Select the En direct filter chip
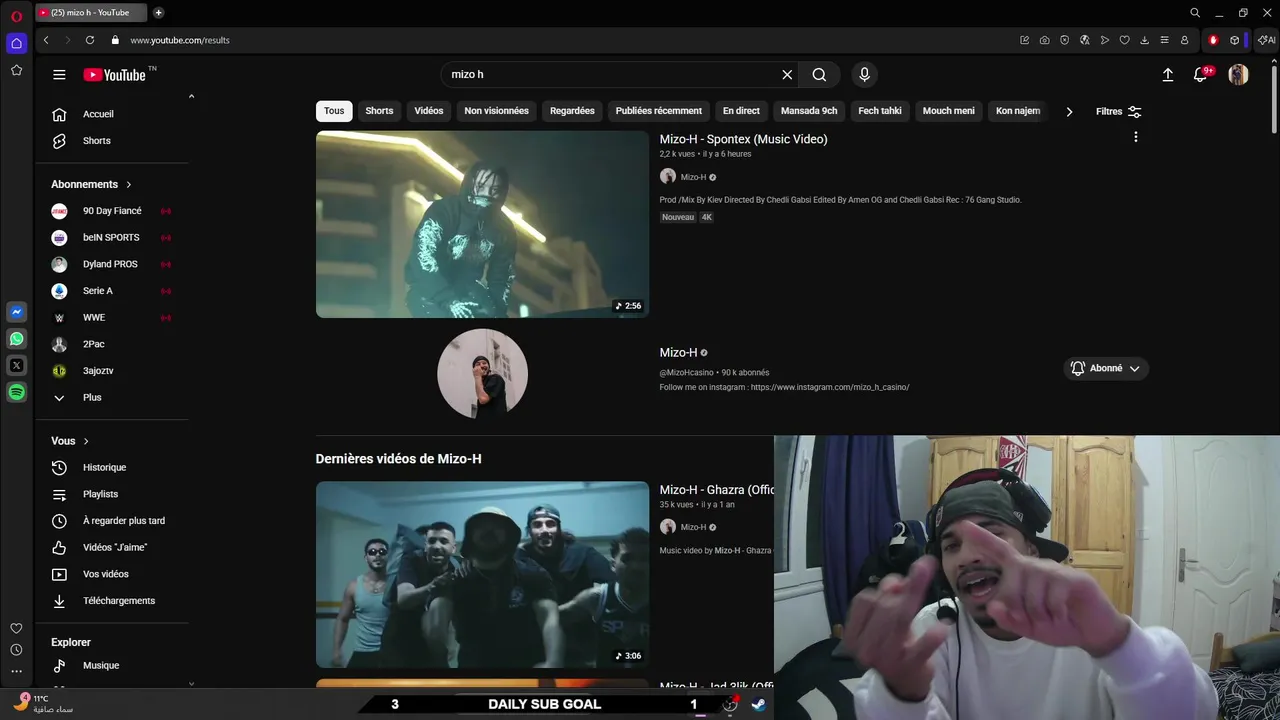1280x720 pixels. pos(741,111)
